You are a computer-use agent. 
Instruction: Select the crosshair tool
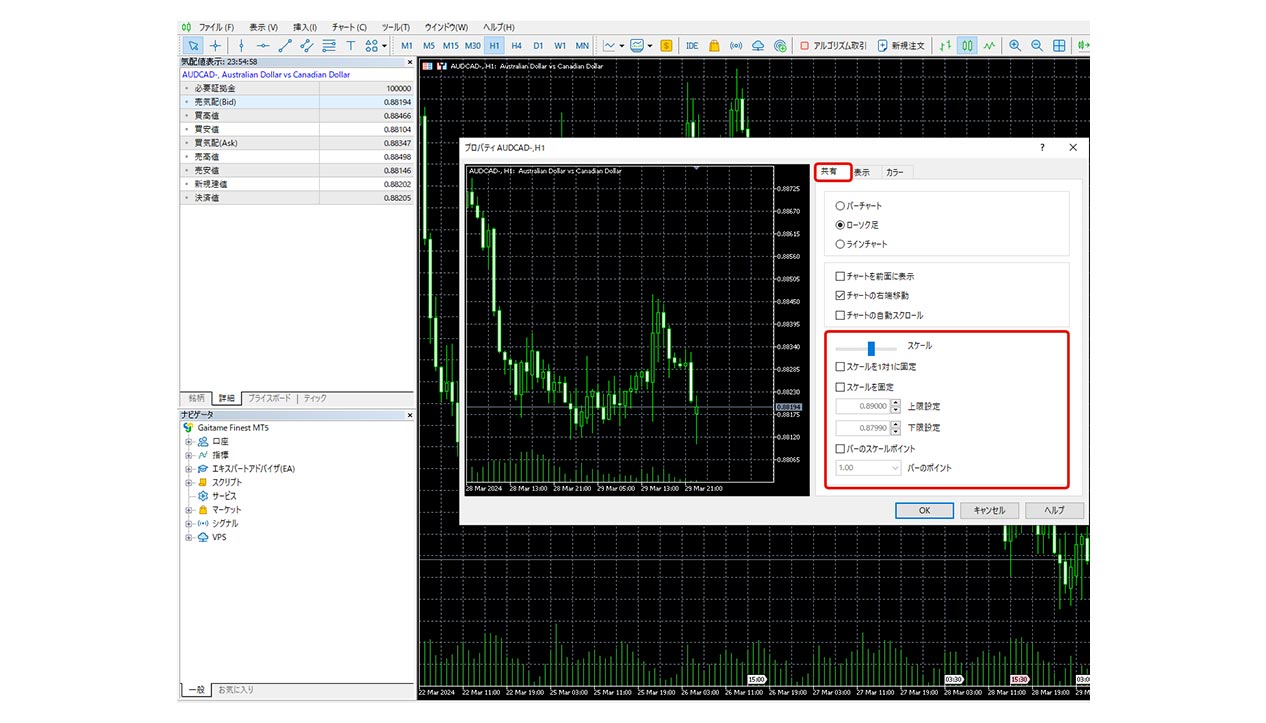215,46
